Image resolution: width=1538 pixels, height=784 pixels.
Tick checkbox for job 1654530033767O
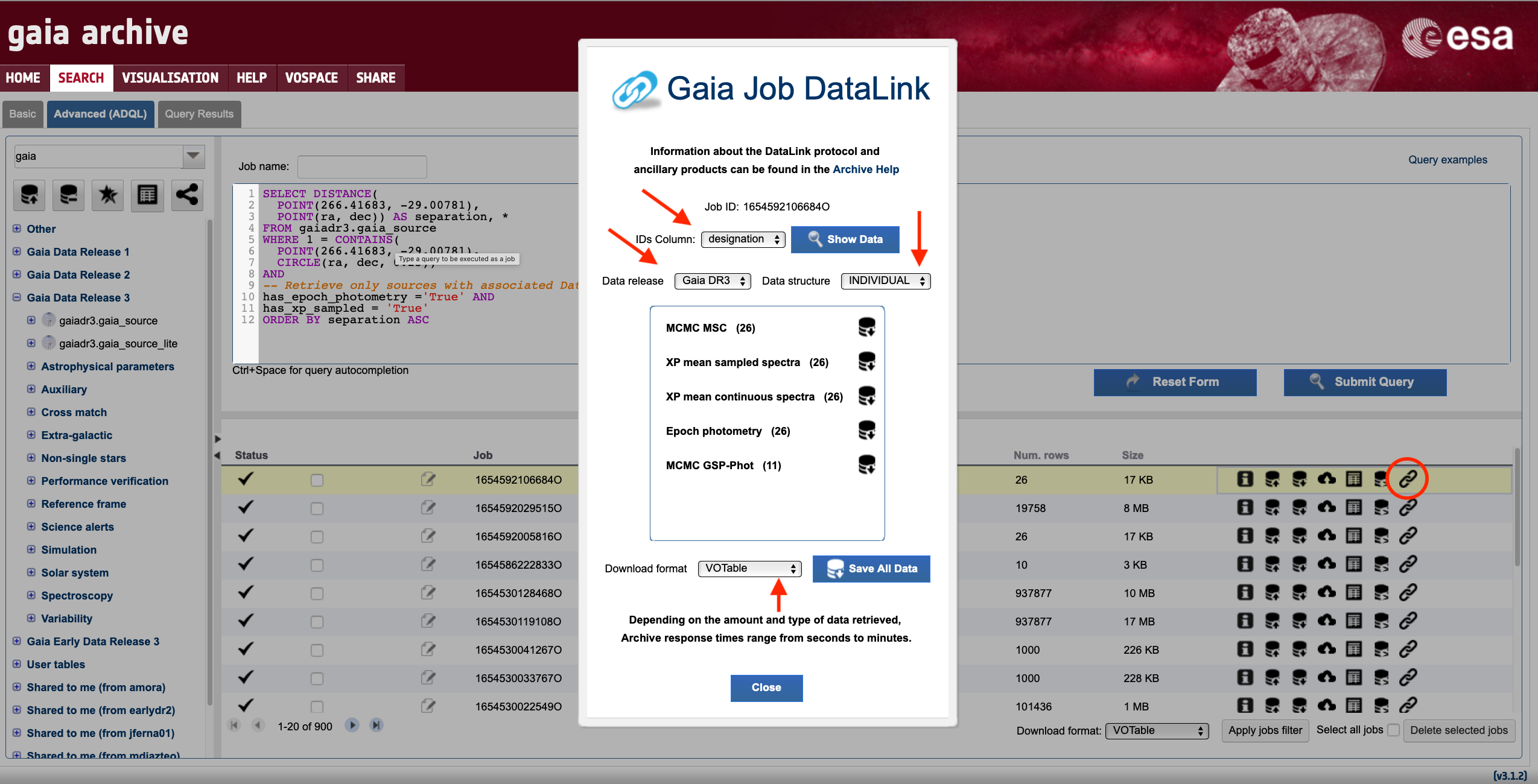(x=317, y=678)
